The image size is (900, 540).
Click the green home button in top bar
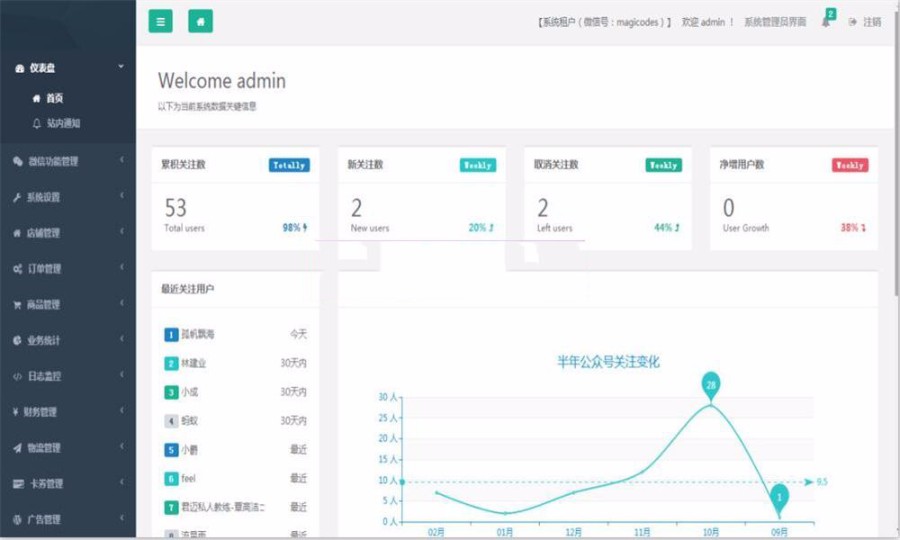point(200,21)
